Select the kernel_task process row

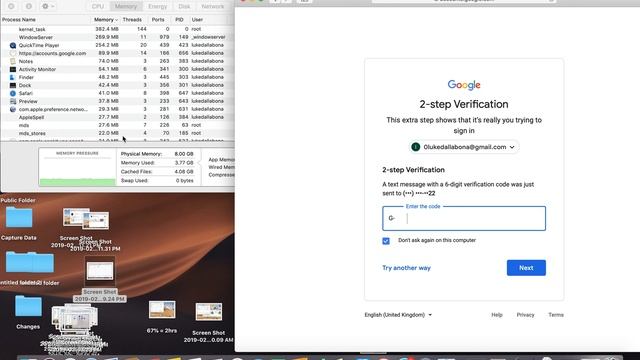click(x=118, y=29)
